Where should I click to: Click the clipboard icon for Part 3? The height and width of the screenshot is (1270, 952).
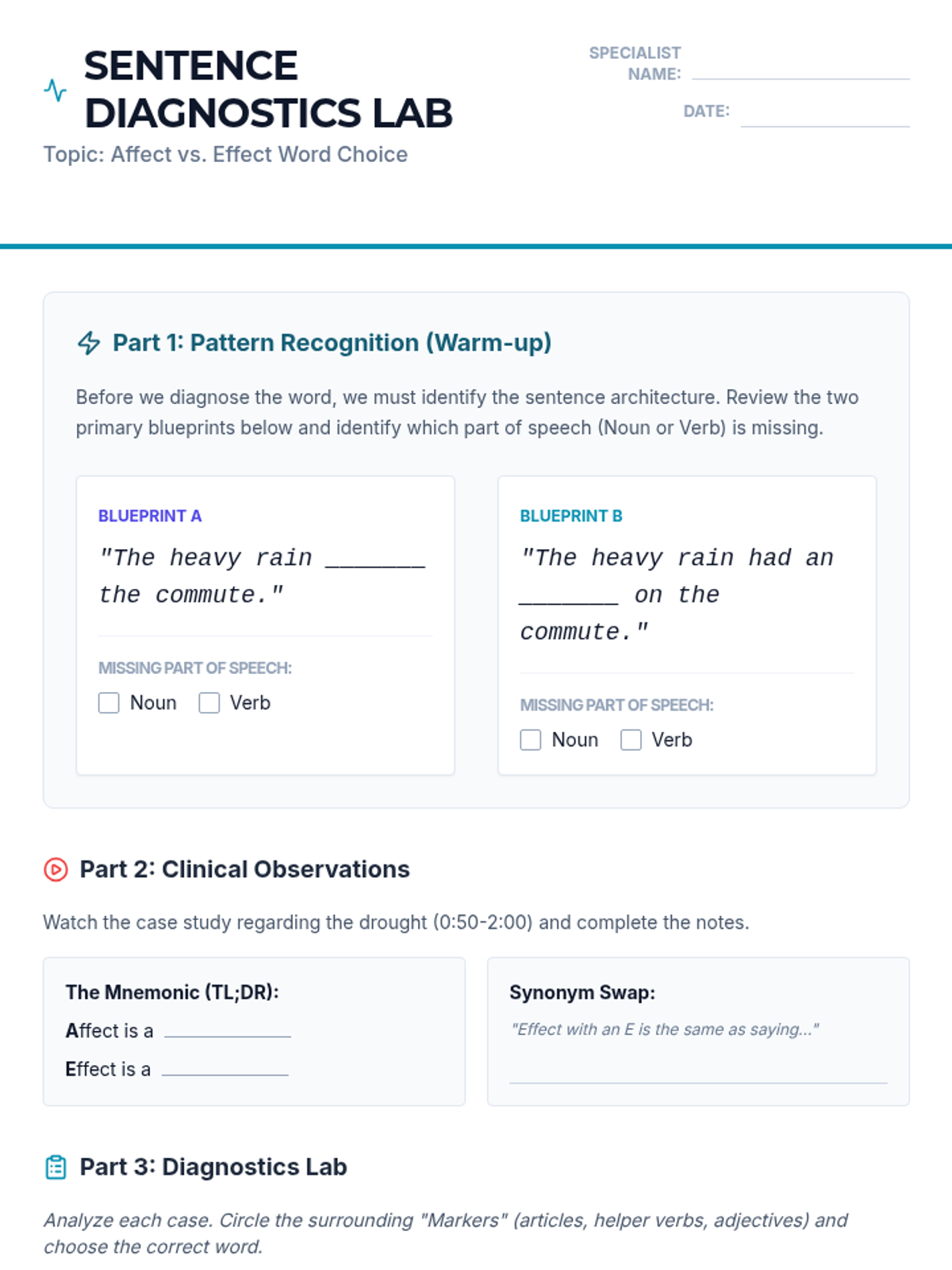pos(56,1168)
